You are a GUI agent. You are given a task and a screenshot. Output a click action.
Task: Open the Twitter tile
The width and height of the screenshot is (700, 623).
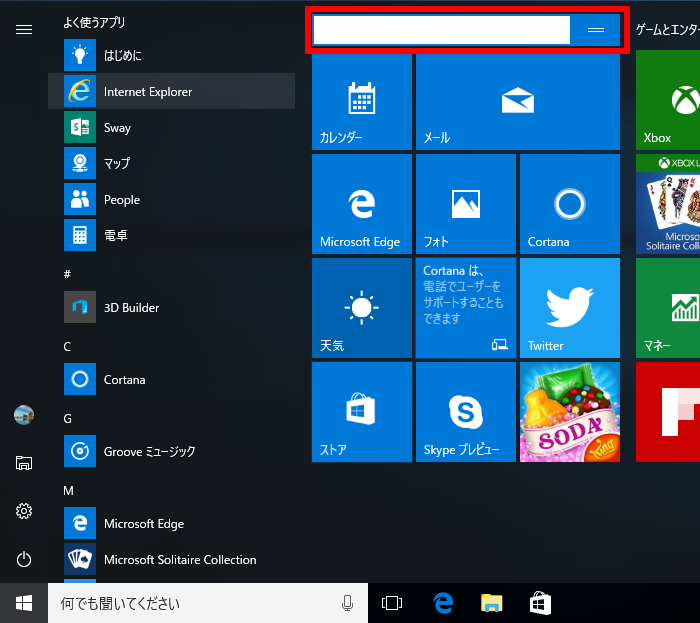570,308
